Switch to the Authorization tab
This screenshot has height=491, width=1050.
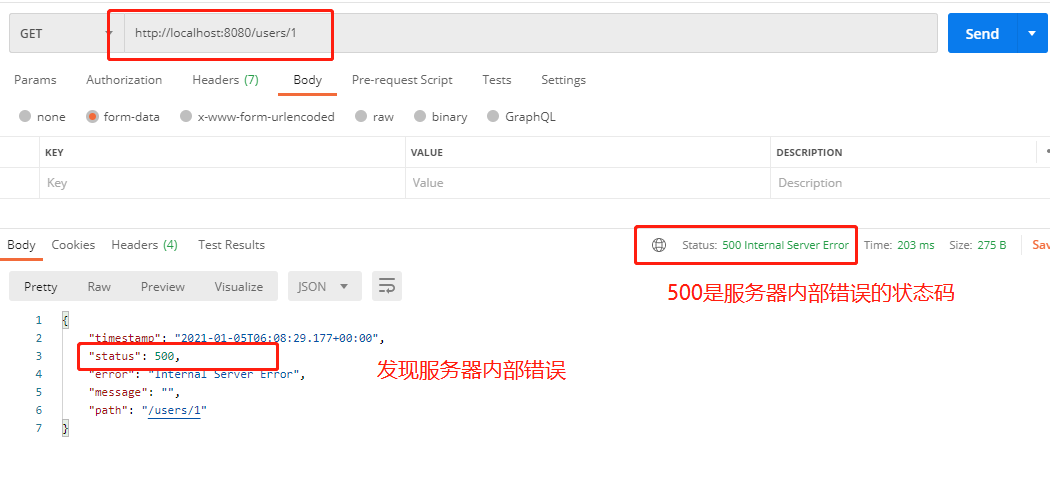point(124,80)
